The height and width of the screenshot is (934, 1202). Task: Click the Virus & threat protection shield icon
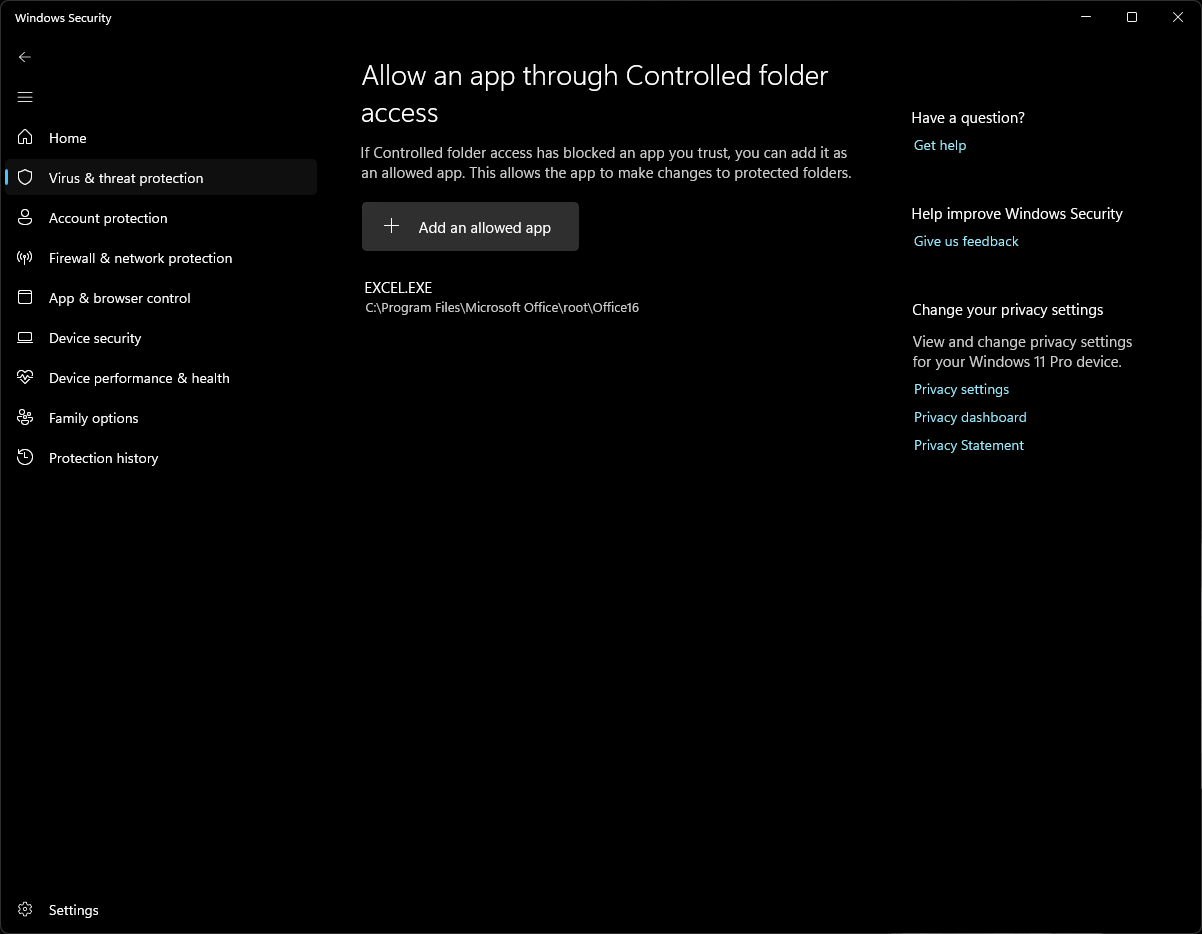tap(26, 178)
